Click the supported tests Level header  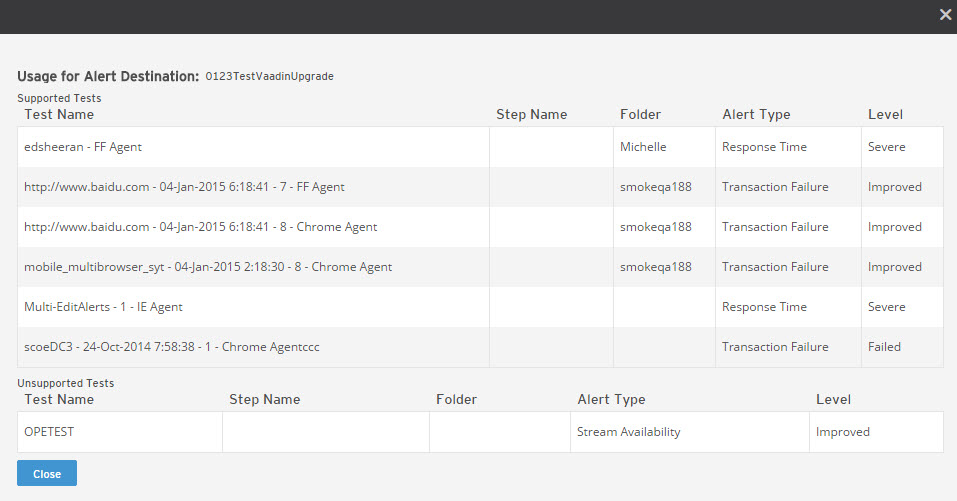(x=885, y=114)
